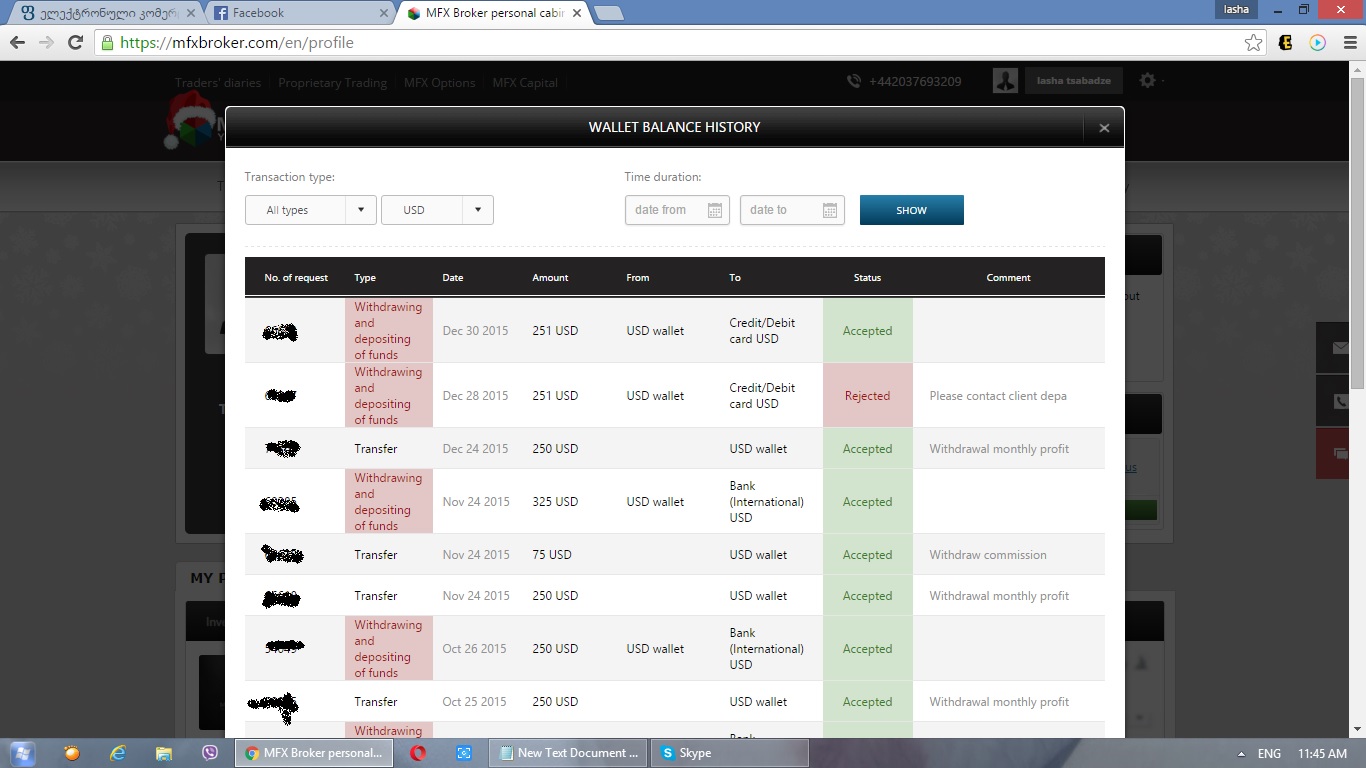Click the Dec 24 2015 date cell
Viewport: 1366px width, 768px height.
[475, 449]
